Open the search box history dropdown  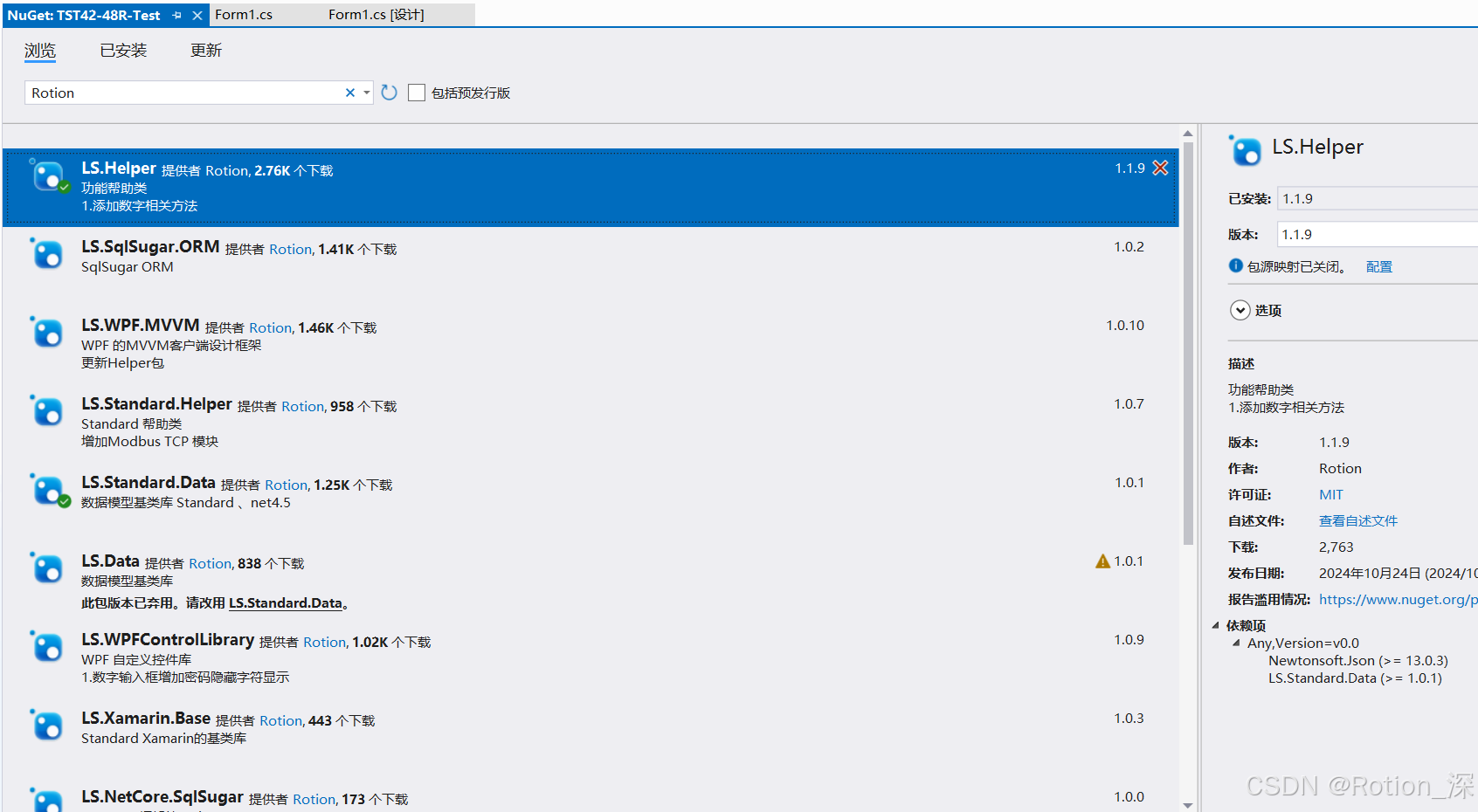coord(367,93)
